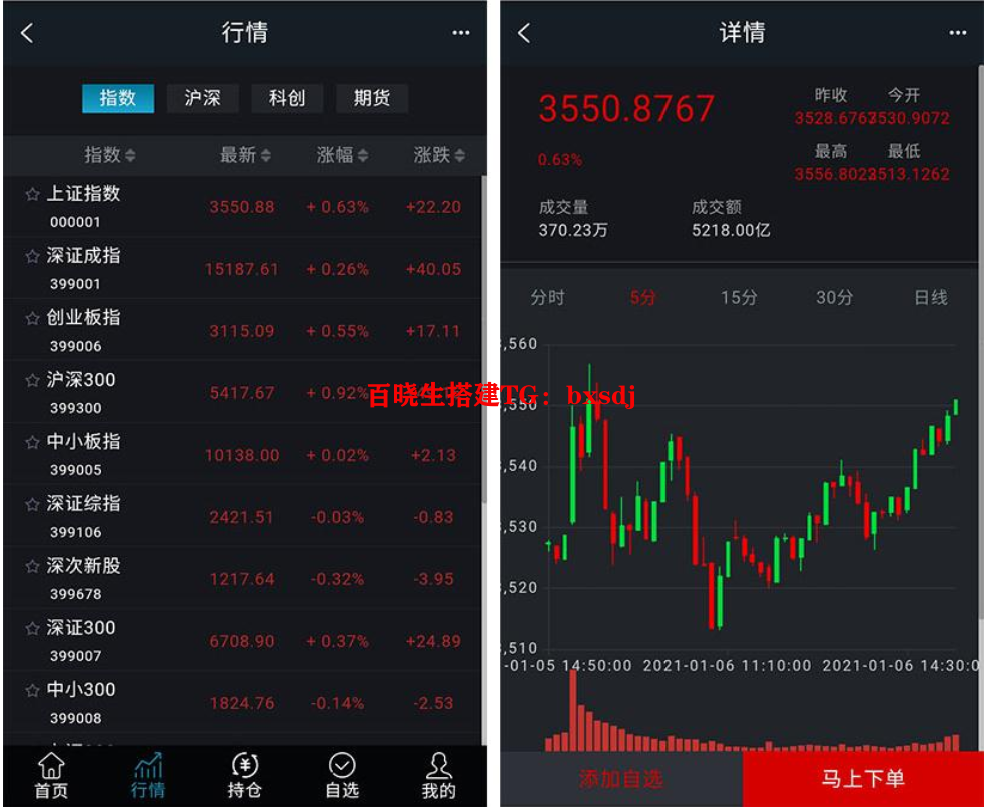Star 深次新股 as a favorite
The height and width of the screenshot is (808, 995).
pyautogui.click(x=32, y=566)
